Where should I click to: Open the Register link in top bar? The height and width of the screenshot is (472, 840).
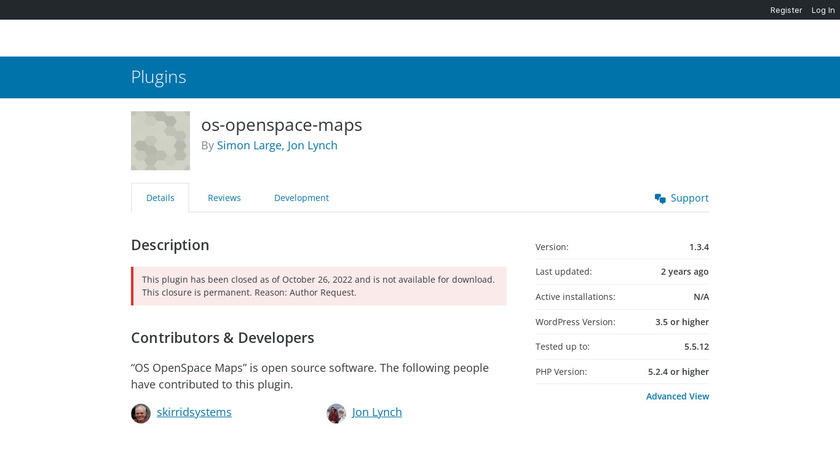click(786, 10)
